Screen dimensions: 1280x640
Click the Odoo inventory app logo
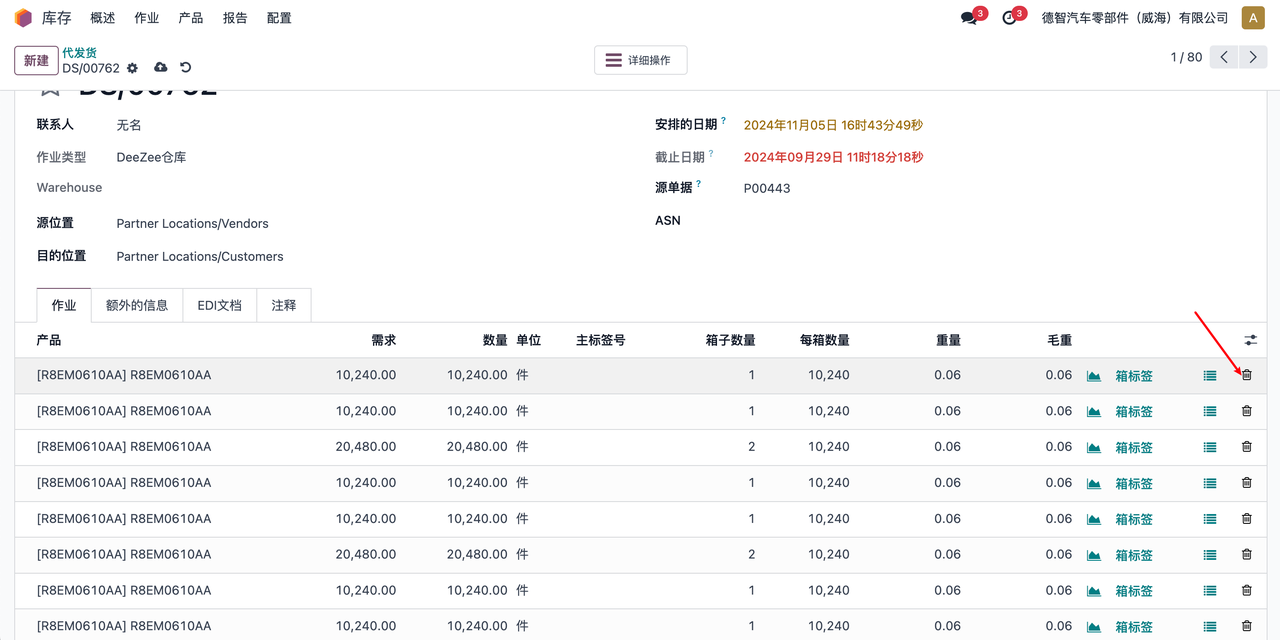(23, 18)
